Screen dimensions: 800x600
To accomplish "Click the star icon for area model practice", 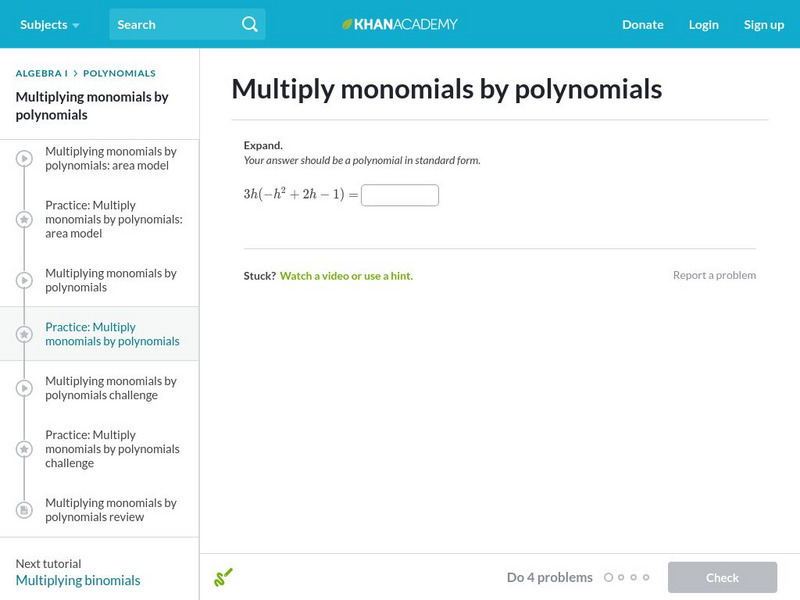I will click(24, 219).
